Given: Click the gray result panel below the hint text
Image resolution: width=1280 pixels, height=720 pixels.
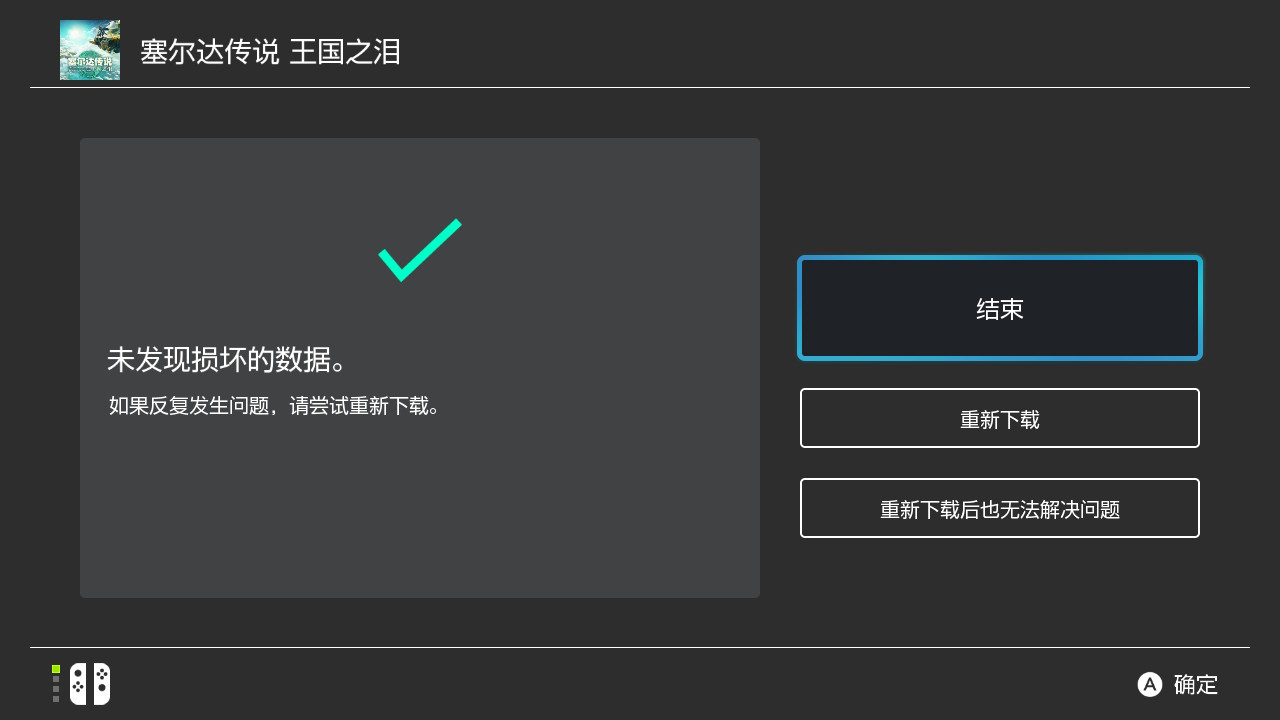Looking at the screenshot, I should click(420, 510).
